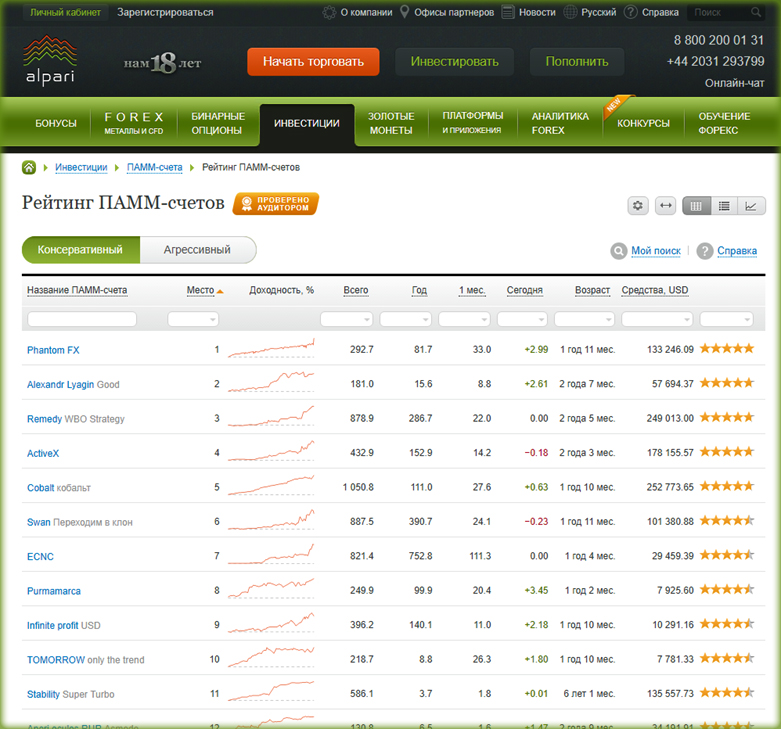Click the 'Проверено аудитором' badge
The height and width of the screenshot is (729, 781).
coord(276,204)
